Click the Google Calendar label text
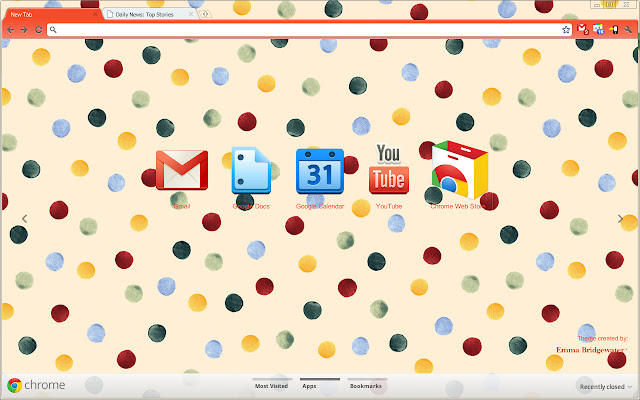640x400 pixels. 320,206
